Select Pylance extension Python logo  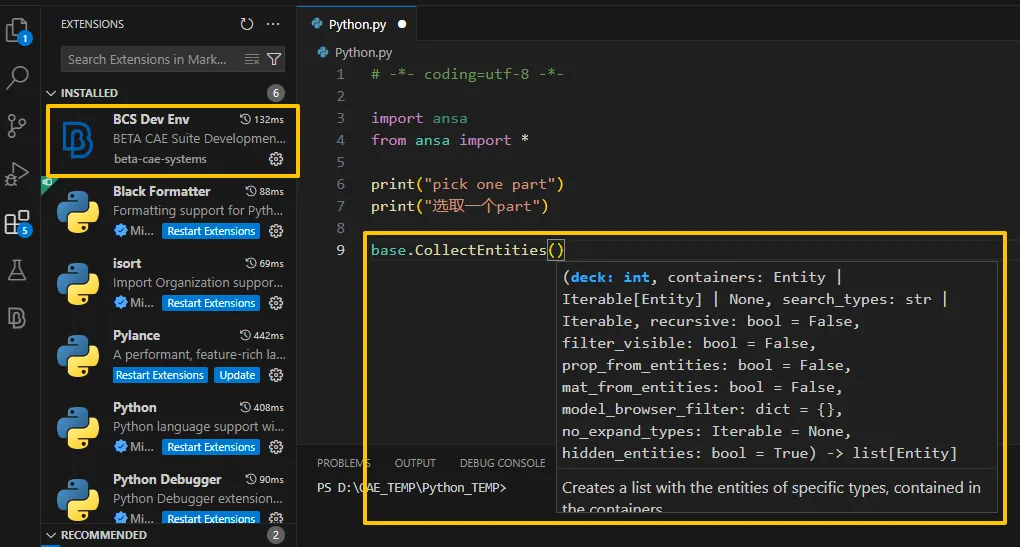click(x=78, y=356)
